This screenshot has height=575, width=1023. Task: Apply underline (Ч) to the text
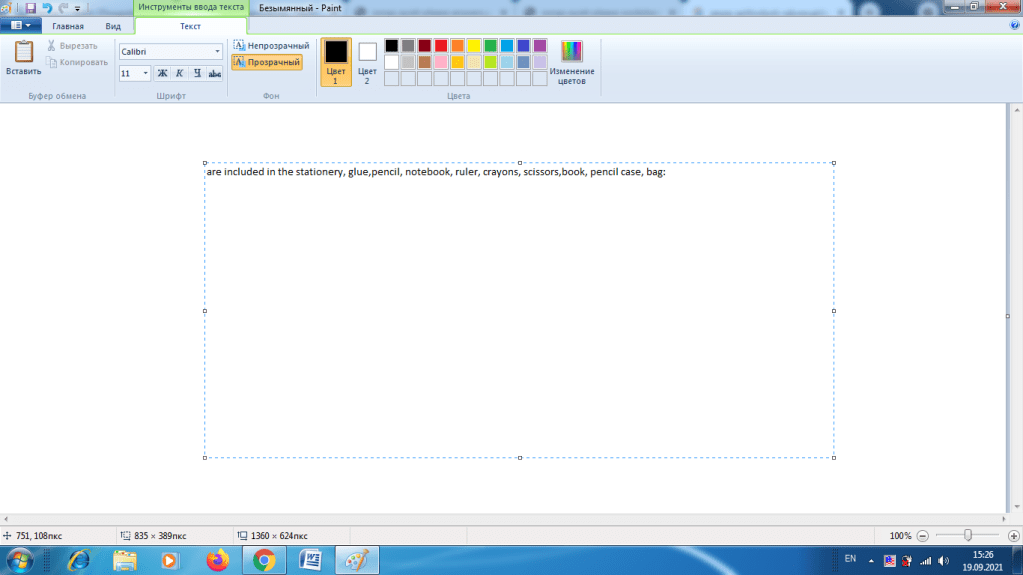click(197, 73)
